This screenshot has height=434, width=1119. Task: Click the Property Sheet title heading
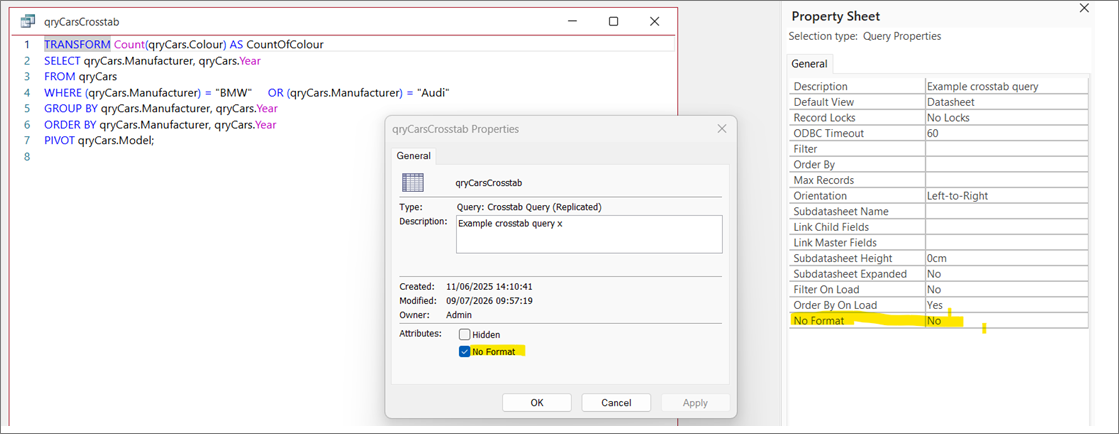coord(836,16)
